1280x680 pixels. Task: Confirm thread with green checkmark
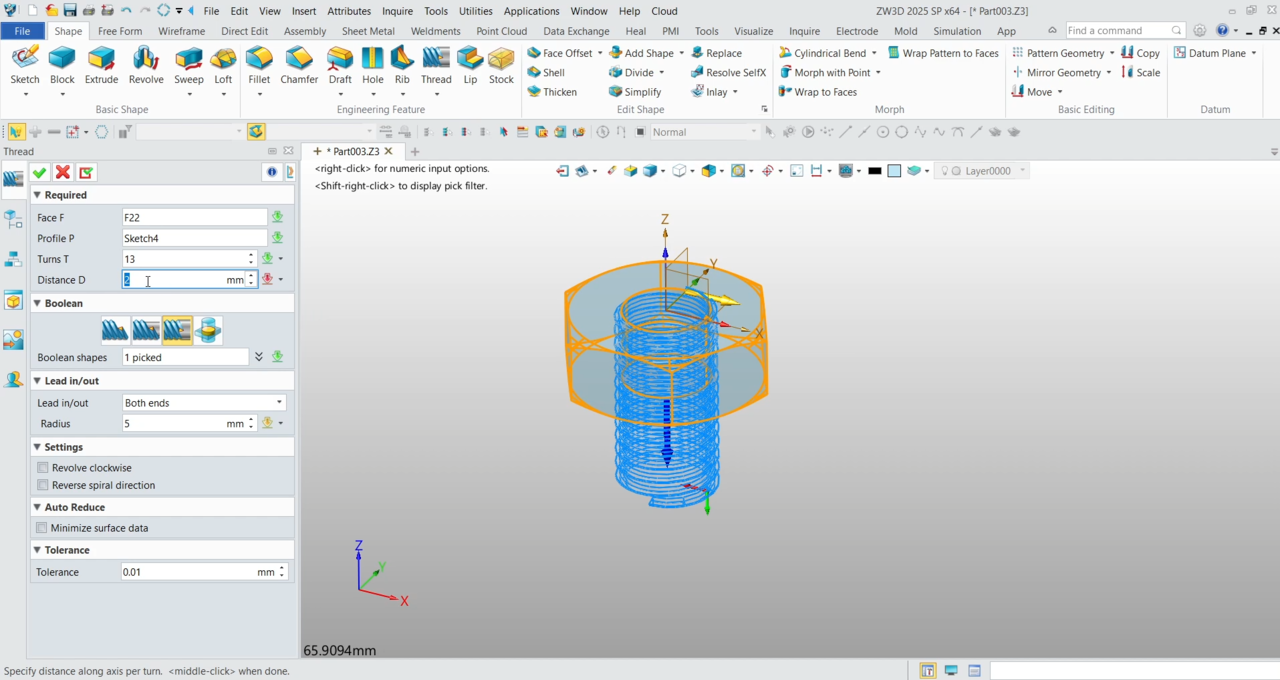[40, 173]
